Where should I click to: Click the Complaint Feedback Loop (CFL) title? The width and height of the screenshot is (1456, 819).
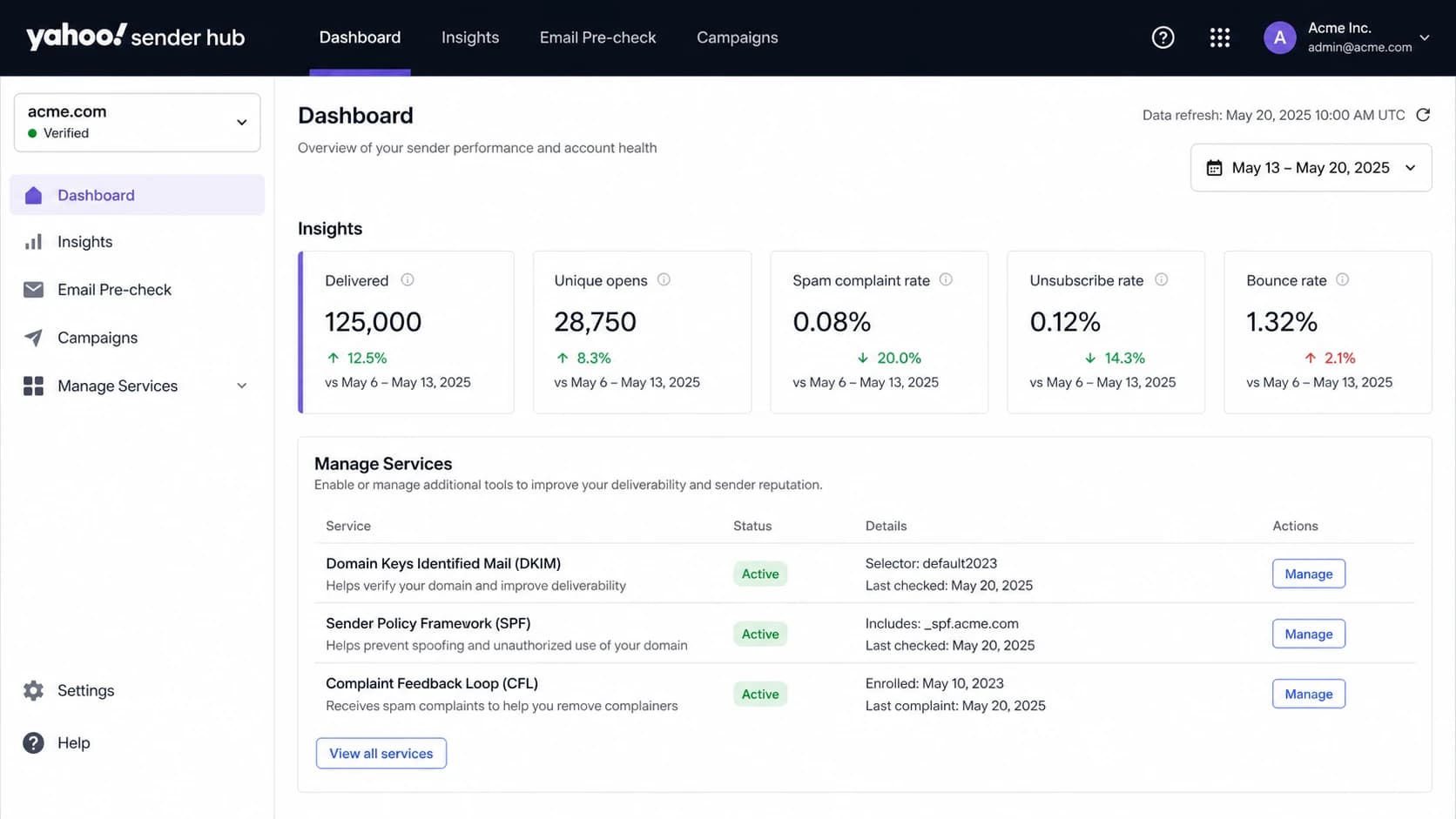click(x=432, y=683)
